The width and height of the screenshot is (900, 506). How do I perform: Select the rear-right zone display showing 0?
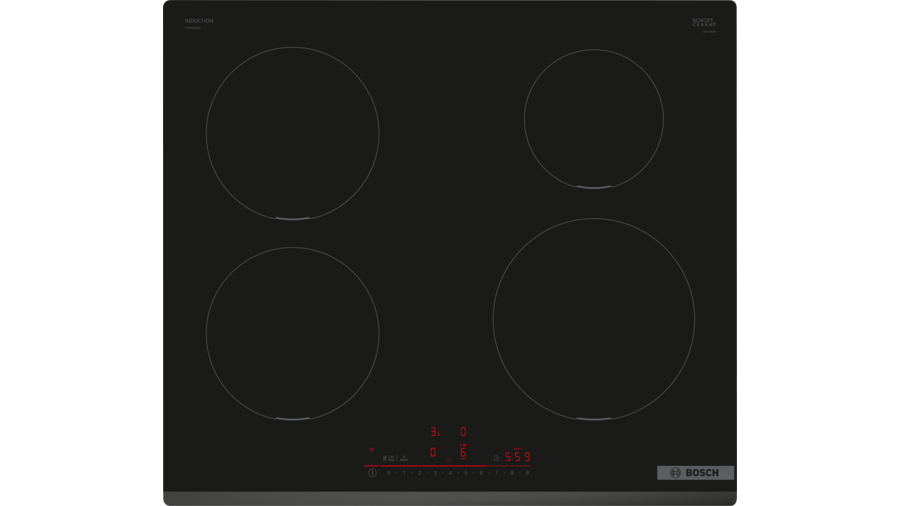pyautogui.click(x=463, y=432)
